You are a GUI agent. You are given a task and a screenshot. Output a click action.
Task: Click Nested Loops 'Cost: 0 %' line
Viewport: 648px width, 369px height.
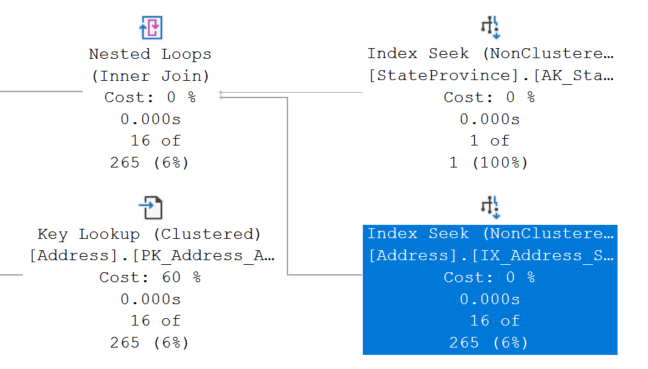coord(150,98)
